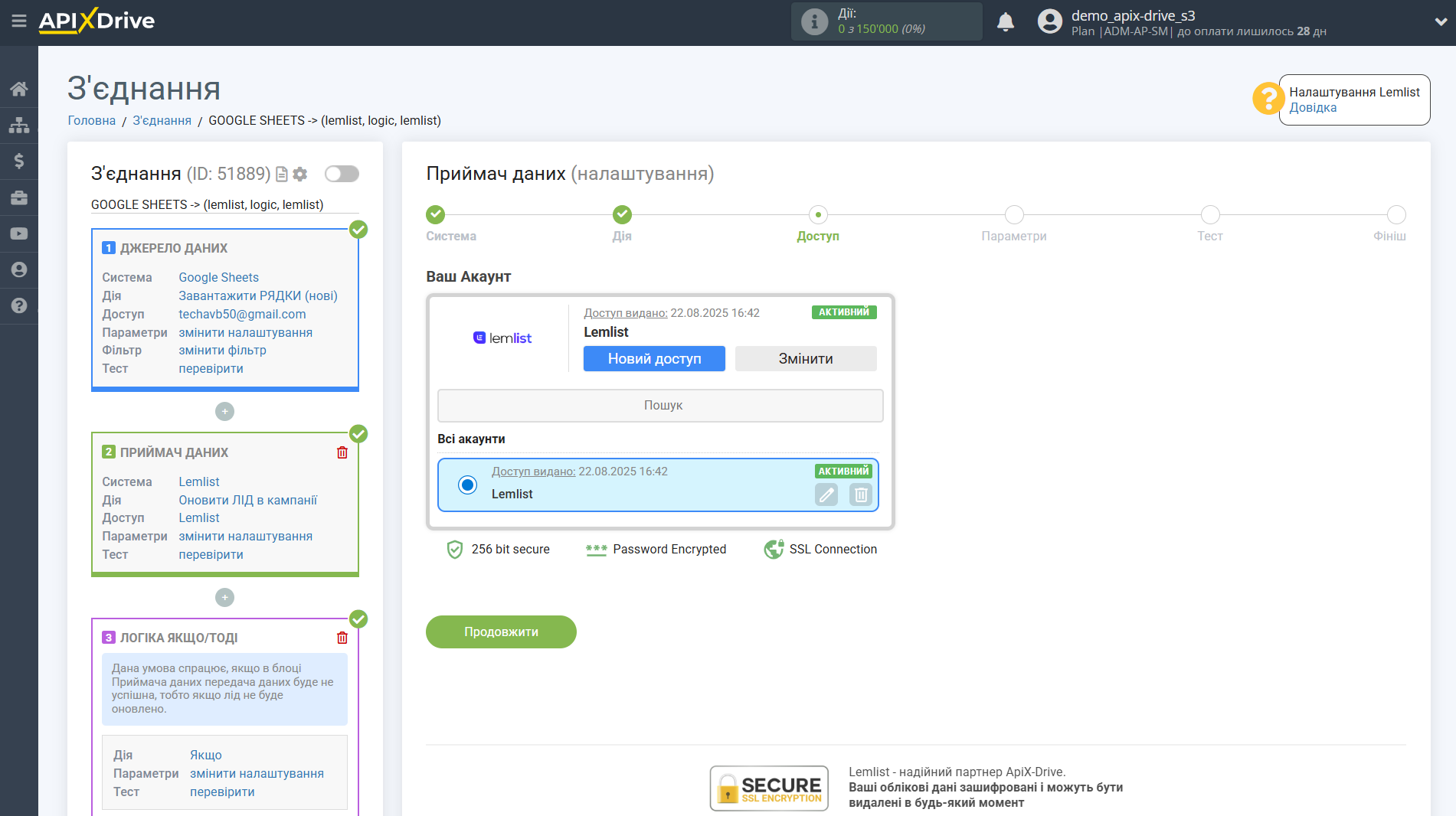1456x816 pixels.
Task: Click перевірити in data source block
Action: click(x=211, y=368)
